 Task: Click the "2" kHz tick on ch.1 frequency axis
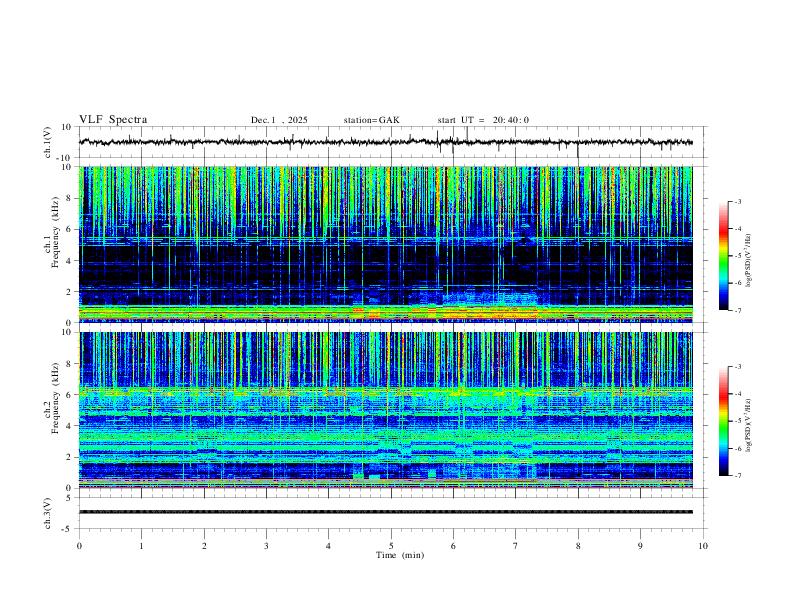pos(70,291)
